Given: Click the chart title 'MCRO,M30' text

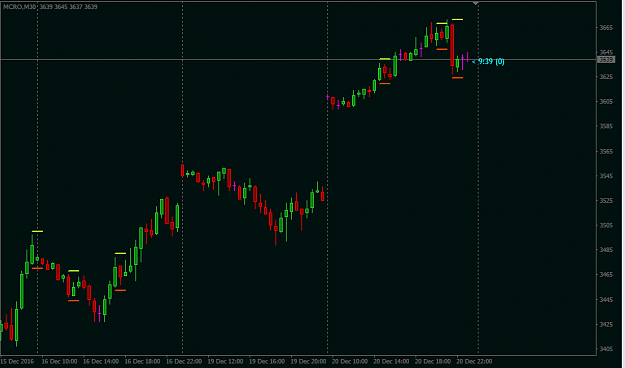Looking at the screenshot, I should click(x=19, y=7).
